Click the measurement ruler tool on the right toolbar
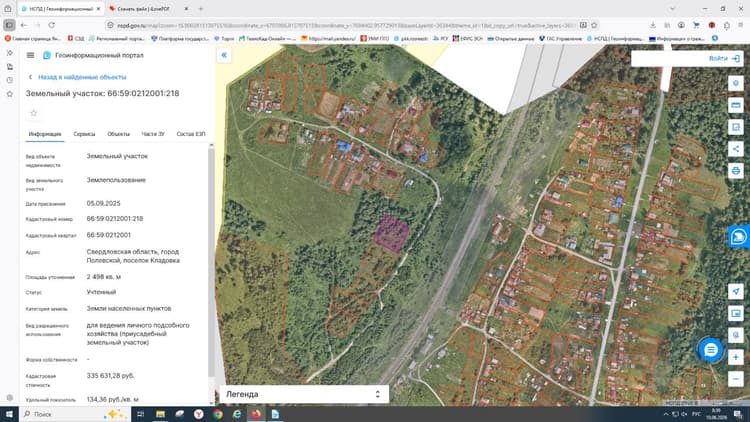The image size is (750, 422). pos(736,105)
